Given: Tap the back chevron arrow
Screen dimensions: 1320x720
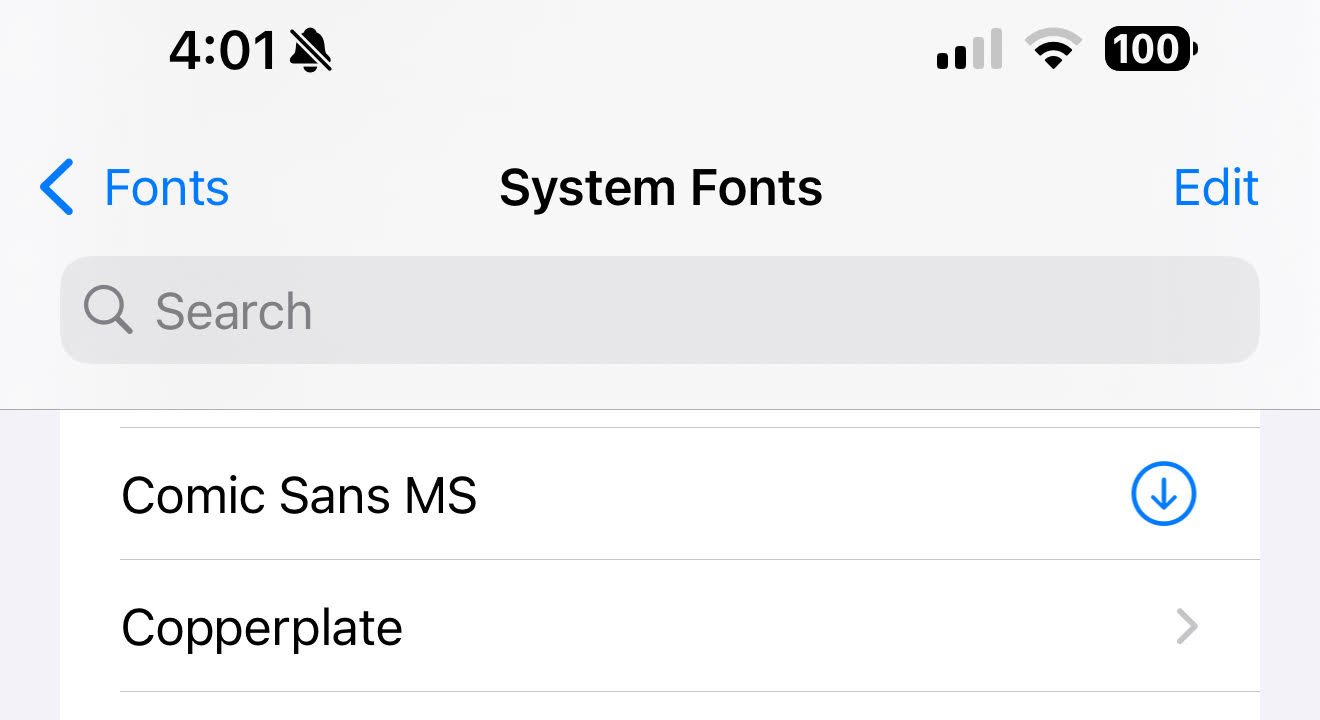Looking at the screenshot, I should point(57,188).
